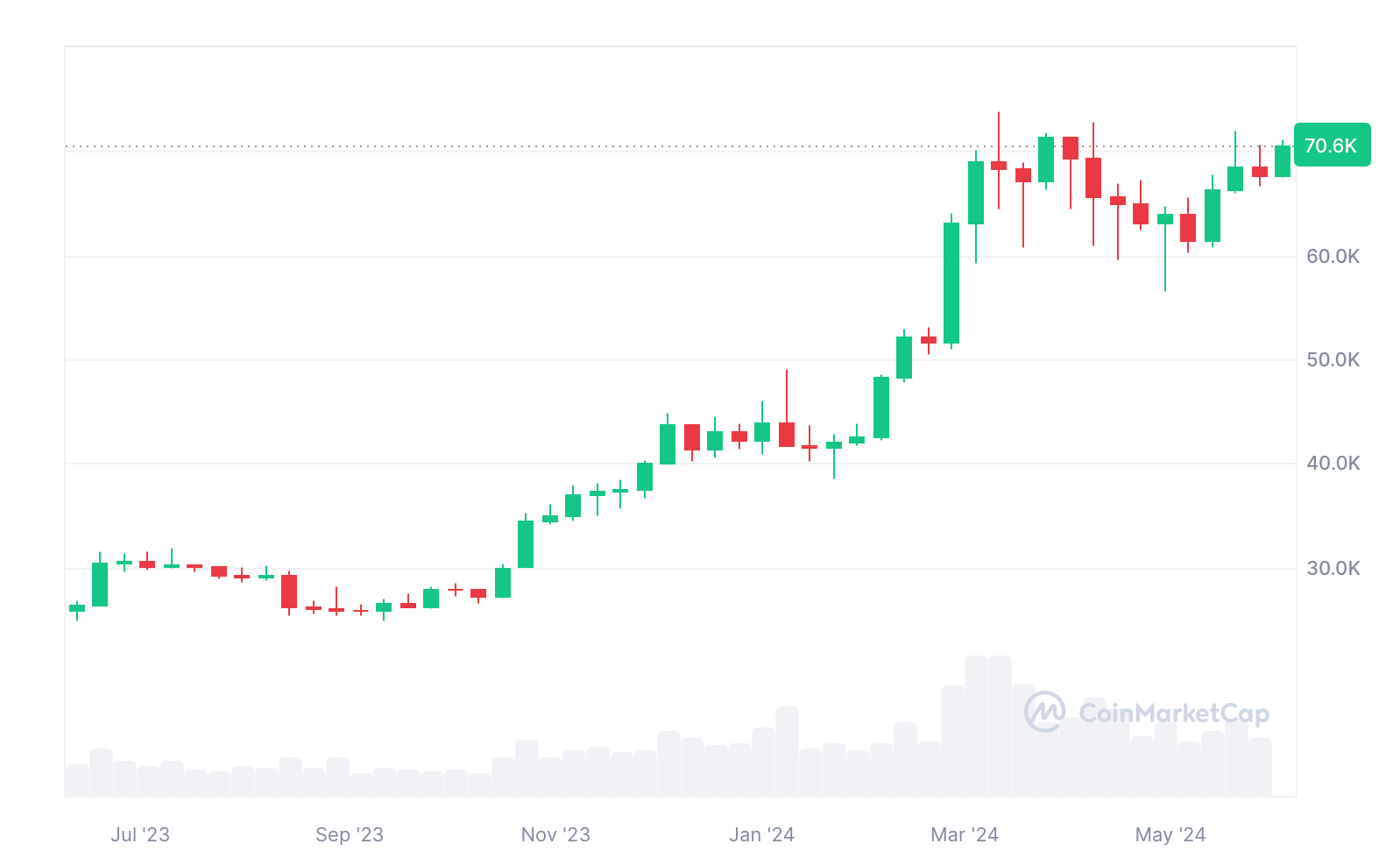
Task: Click the tallest green candle spanning 52K to 63K
Action: pyautogui.click(x=951, y=282)
